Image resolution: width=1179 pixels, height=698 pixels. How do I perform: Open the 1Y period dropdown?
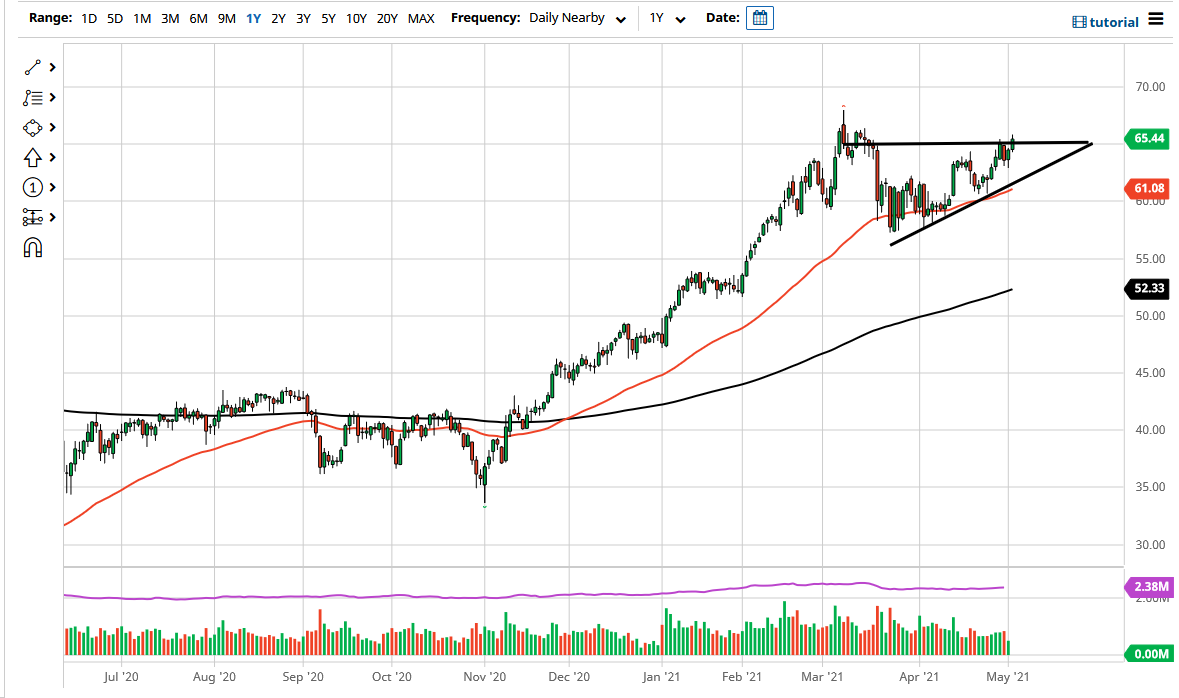(x=666, y=18)
